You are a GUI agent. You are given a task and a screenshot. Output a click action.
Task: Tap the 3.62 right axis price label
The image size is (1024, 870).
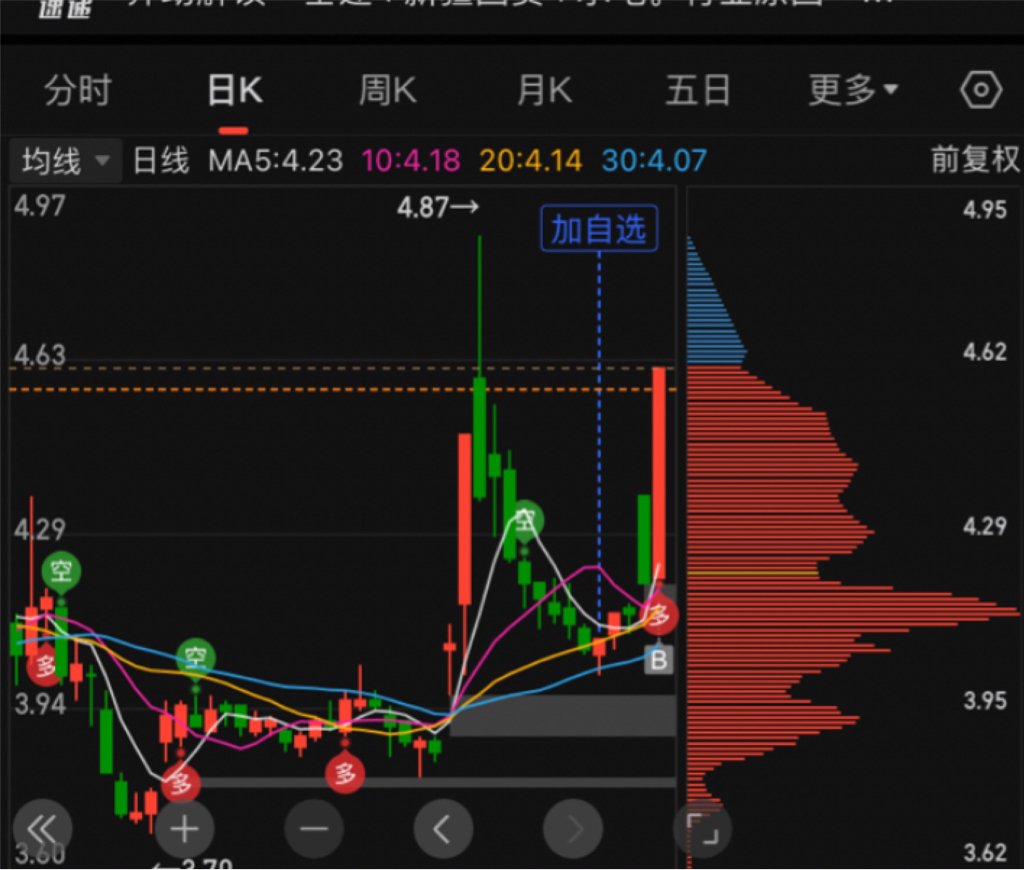pos(985,852)
